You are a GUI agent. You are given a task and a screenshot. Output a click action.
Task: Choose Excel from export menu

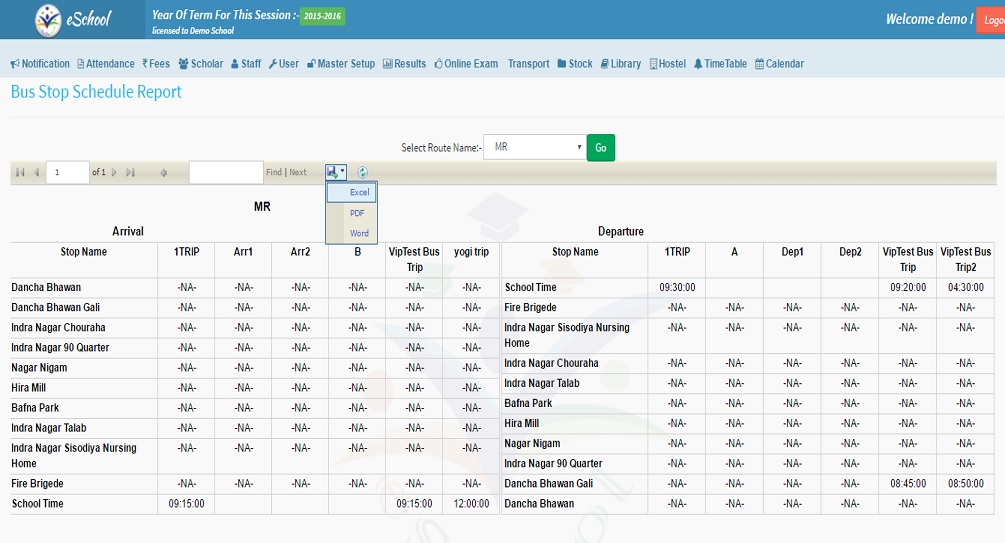(359, 192)
